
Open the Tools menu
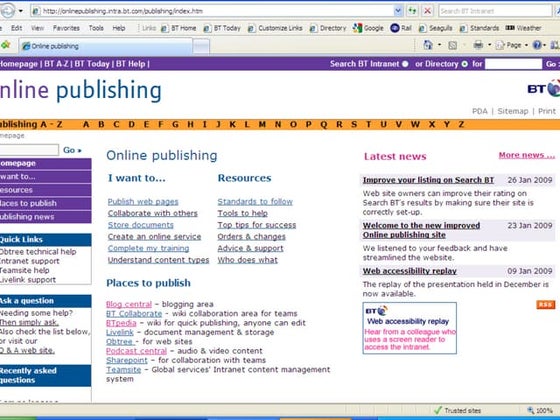[96, 28]
